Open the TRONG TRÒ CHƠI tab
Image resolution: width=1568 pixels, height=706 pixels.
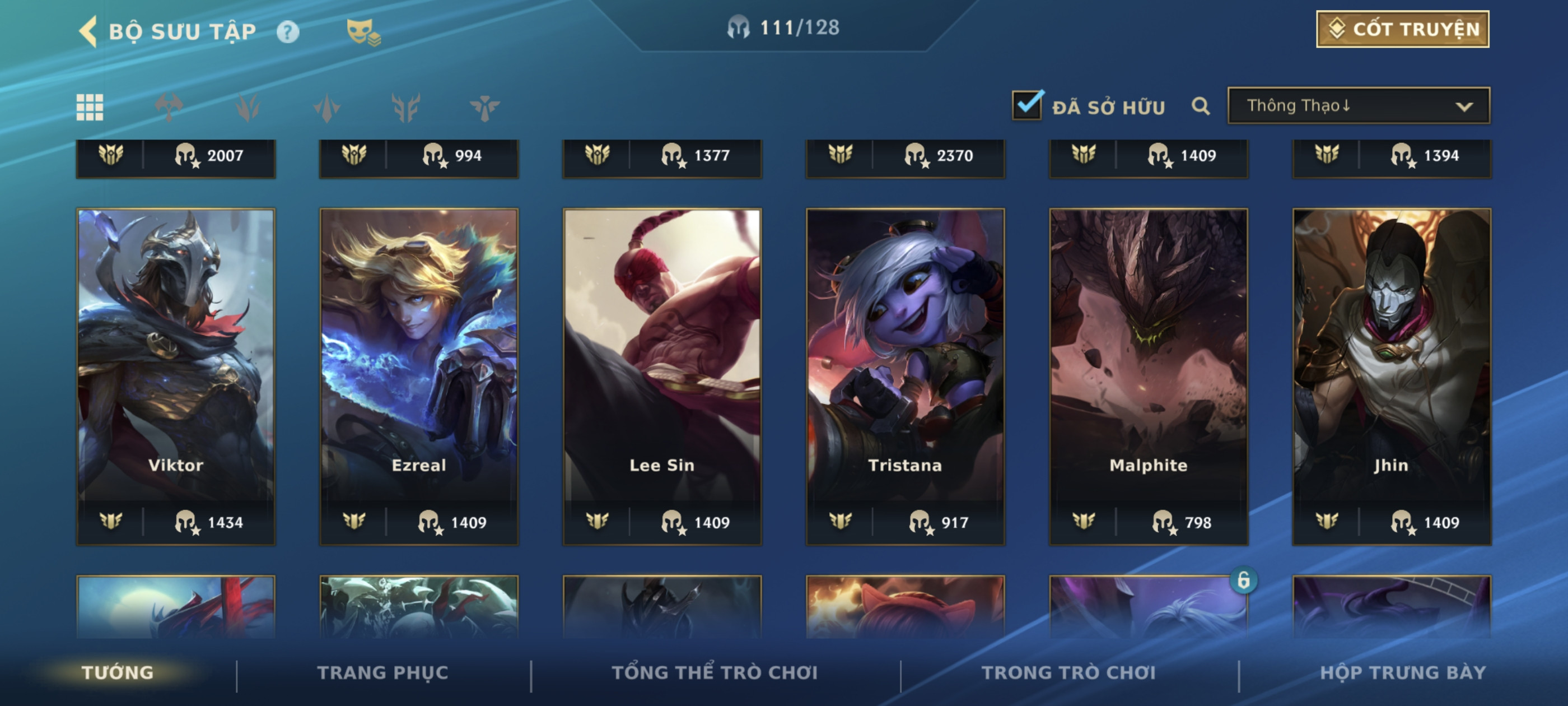pyautogui.click(x=1068, y=672)
